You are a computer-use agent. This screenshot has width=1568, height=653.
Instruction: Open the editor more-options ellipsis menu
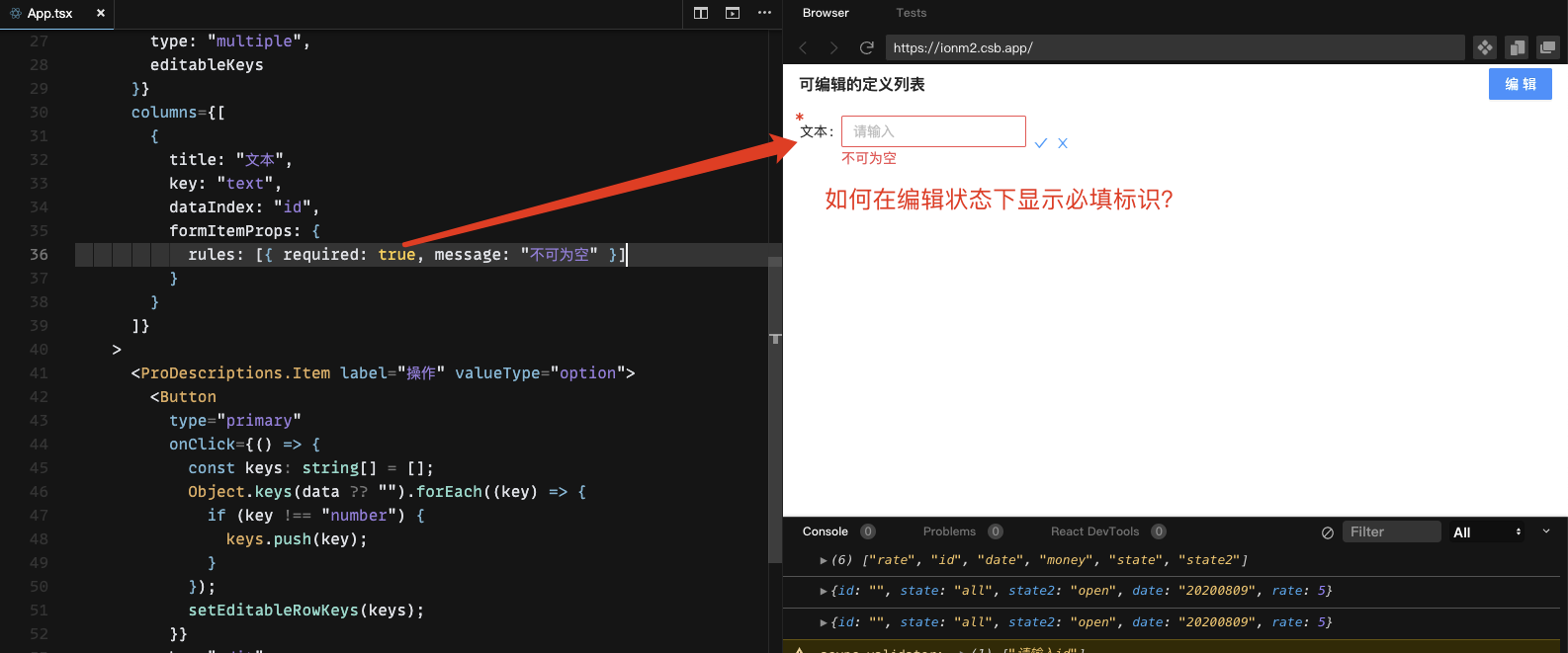click(x=764, y=13)
